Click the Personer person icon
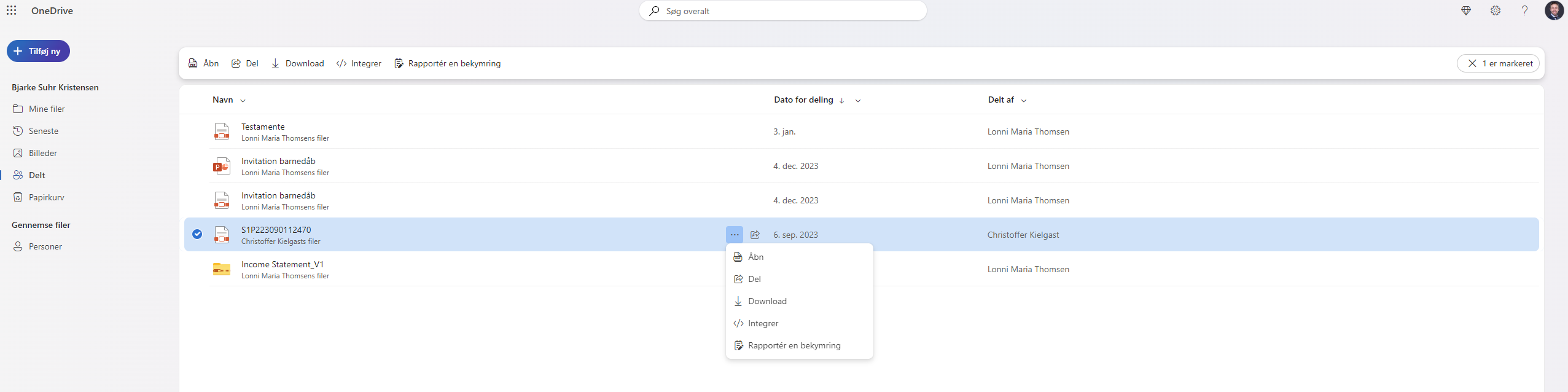Image resolution: width=1568 pixels, height=392 pixels. coord(18,246)
